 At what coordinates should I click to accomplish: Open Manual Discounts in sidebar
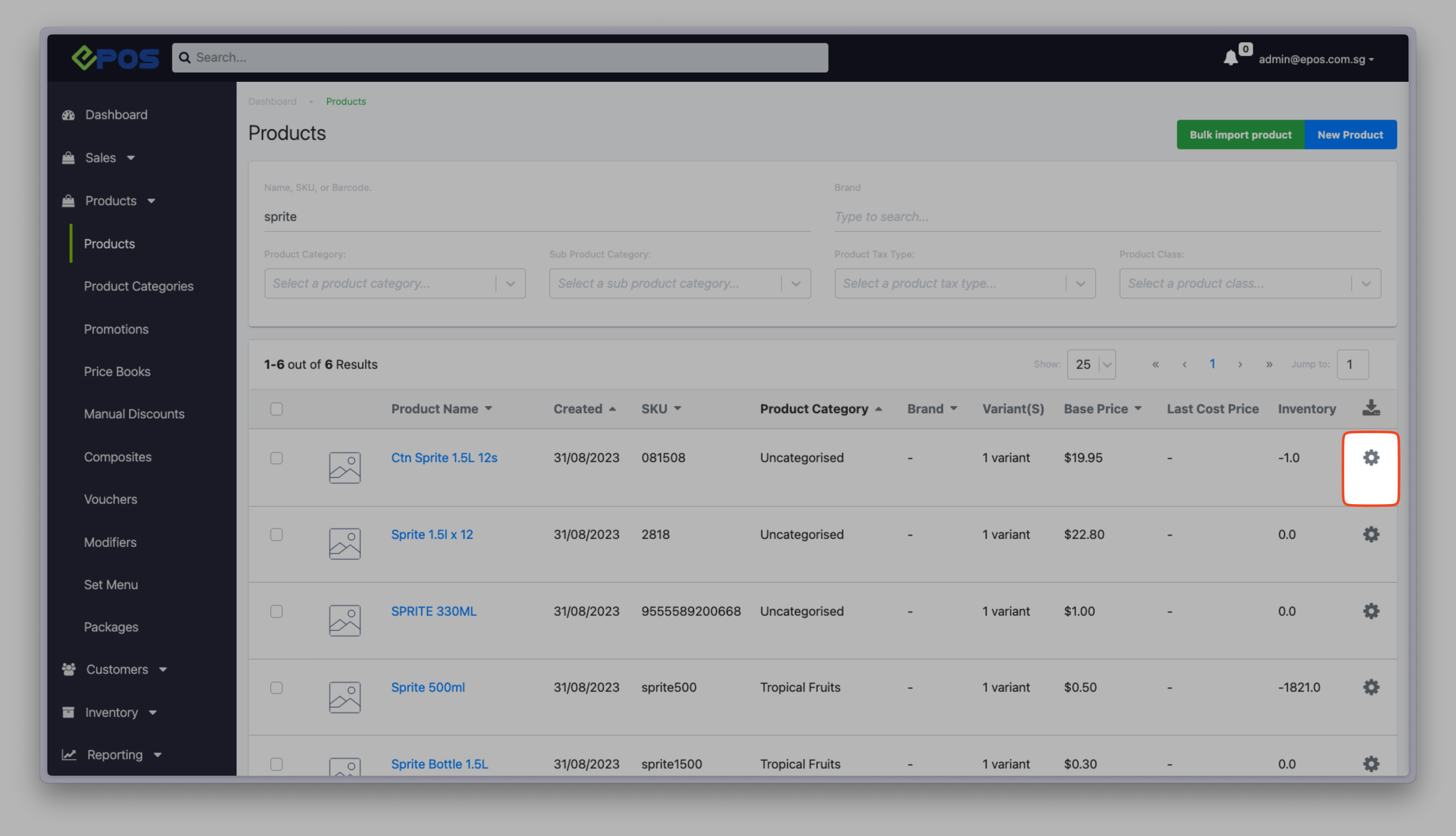(134, 414)
